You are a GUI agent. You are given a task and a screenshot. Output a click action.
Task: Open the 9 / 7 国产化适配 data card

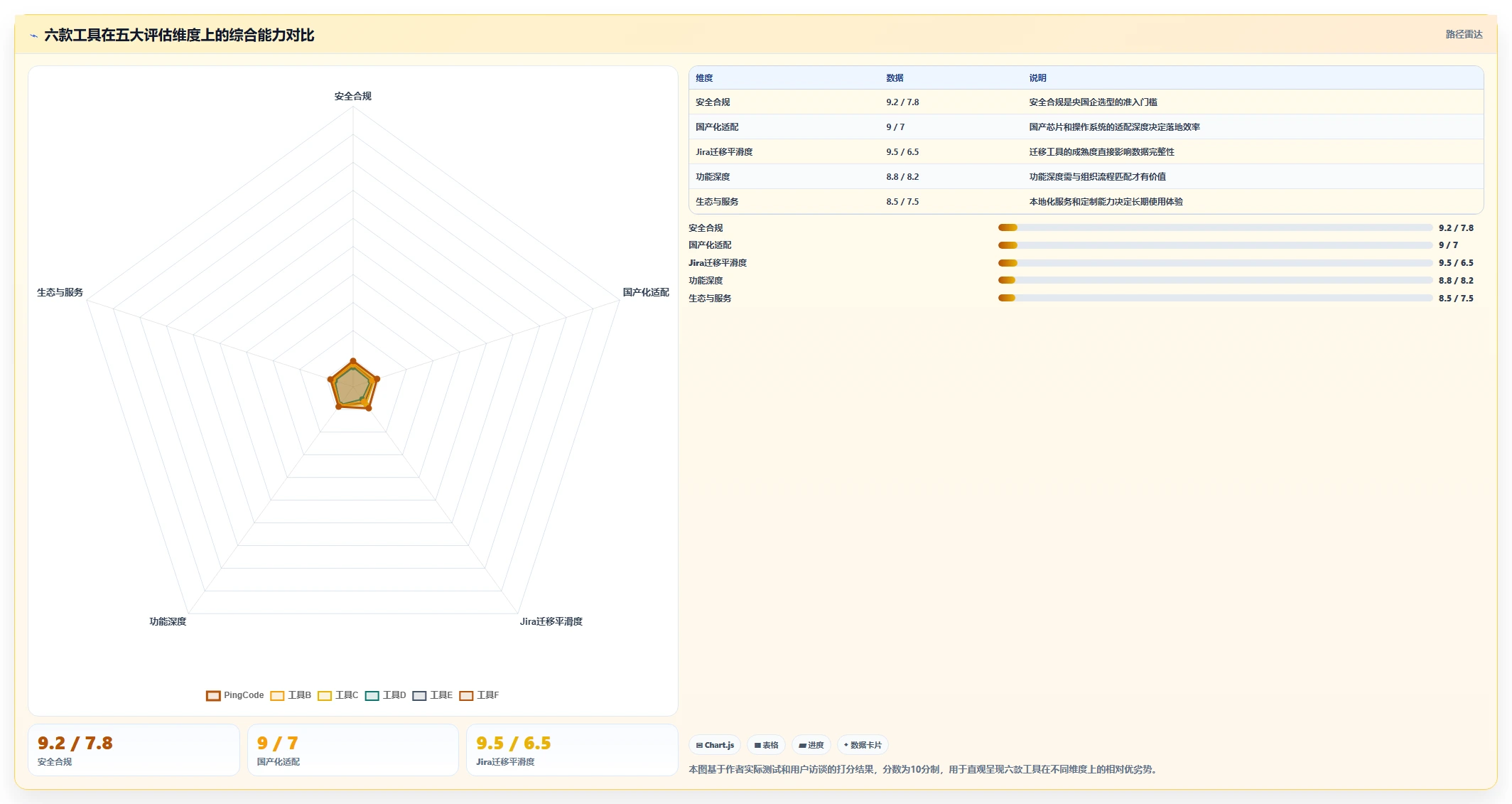[x=353, y=750]
